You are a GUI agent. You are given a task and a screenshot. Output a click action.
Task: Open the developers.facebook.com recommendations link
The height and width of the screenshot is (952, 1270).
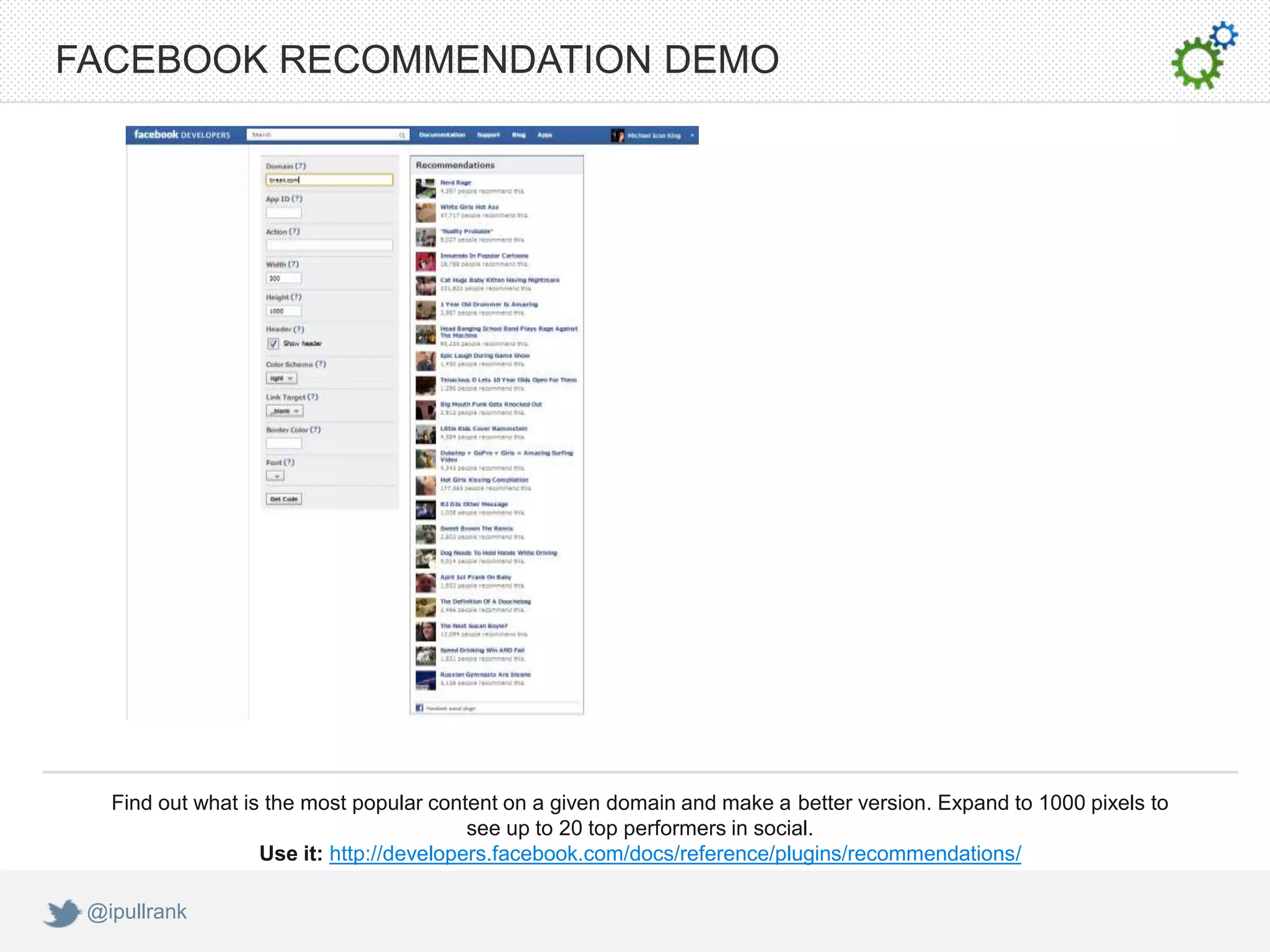pyautogui.click(x=675, y=853)
